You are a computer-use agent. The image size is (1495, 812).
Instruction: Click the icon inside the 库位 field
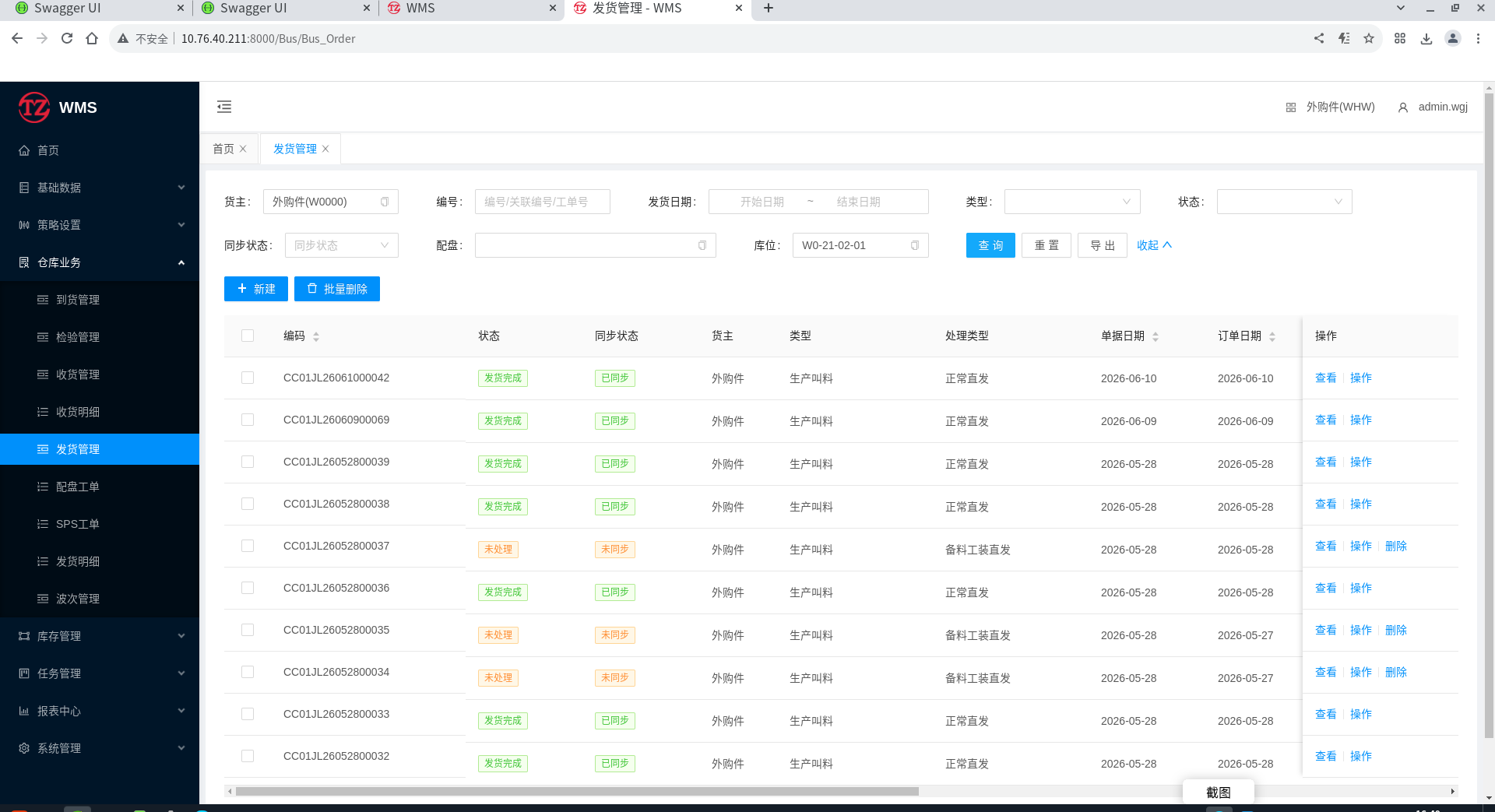[915, 245]
